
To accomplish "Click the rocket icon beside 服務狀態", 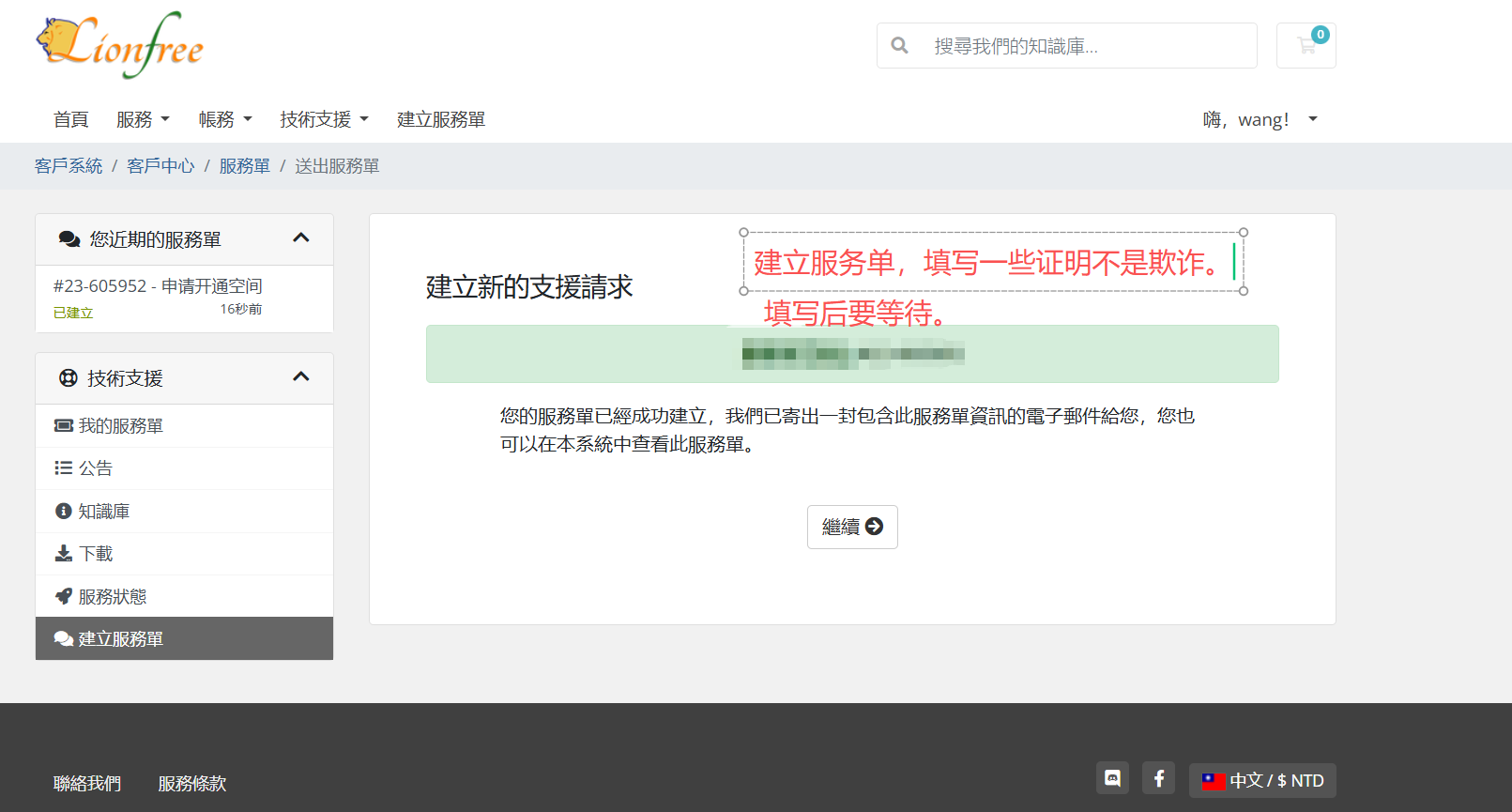I will (64, 596).
